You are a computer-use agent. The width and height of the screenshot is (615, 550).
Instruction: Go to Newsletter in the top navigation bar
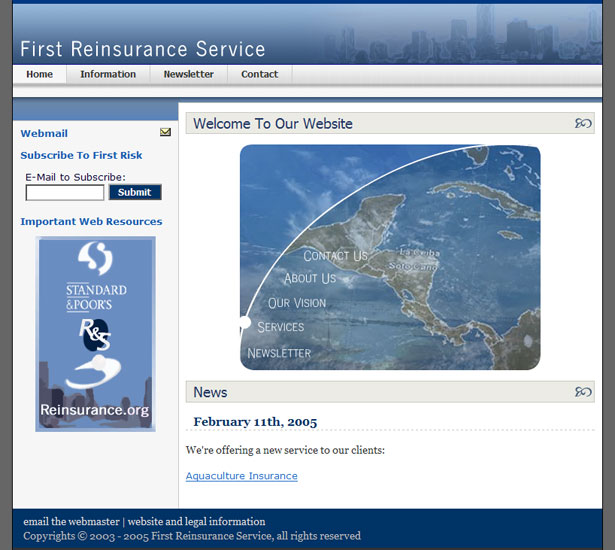(189, 74)
